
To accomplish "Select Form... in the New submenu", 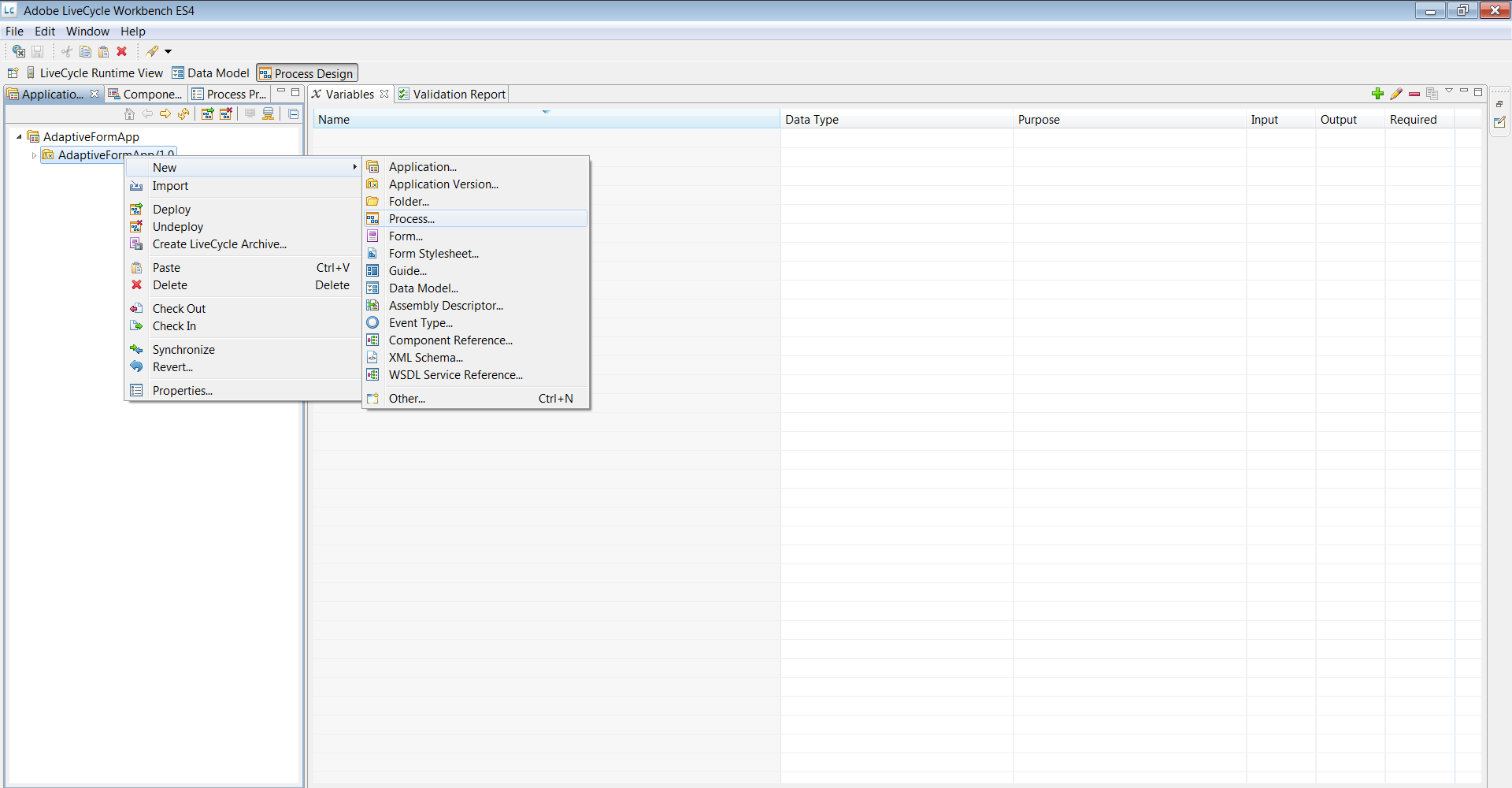I will (x=476, y=236).
